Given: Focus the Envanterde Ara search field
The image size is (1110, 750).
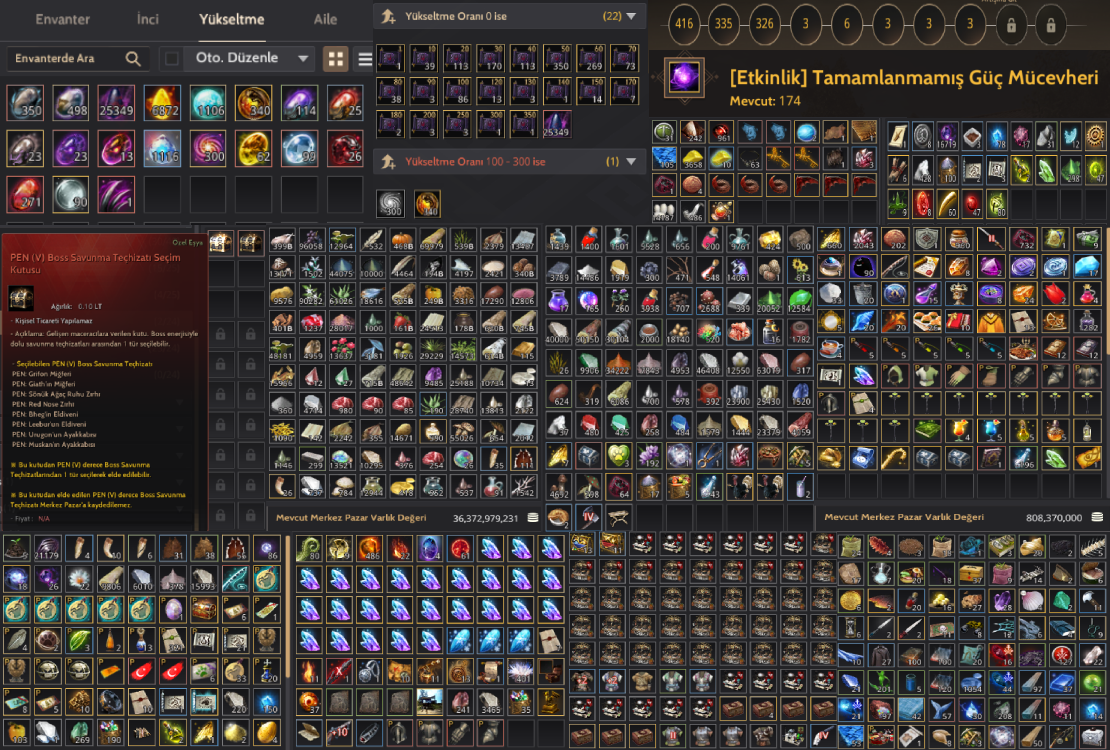Looking at the screenshot, I should [x=78, y=58].
